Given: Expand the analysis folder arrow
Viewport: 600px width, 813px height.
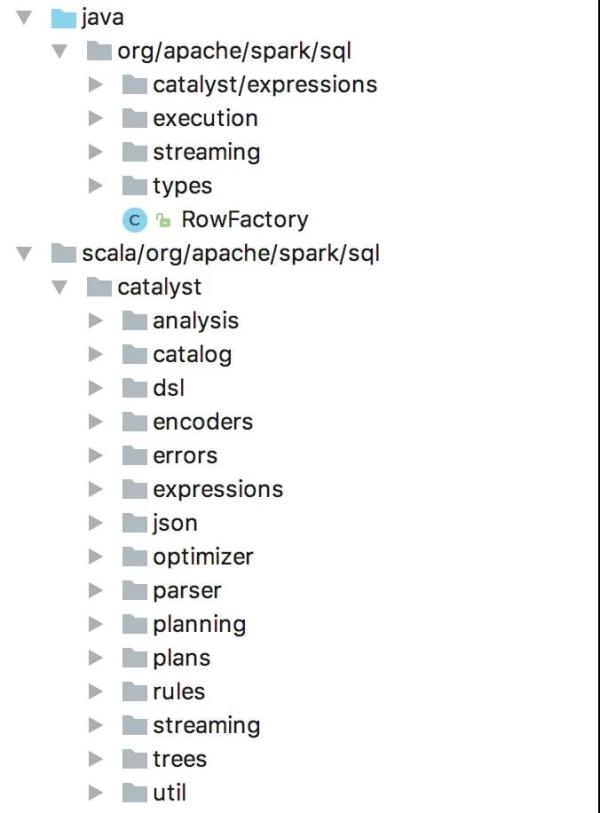Looking at the screenshot, I should pos(95,320).
